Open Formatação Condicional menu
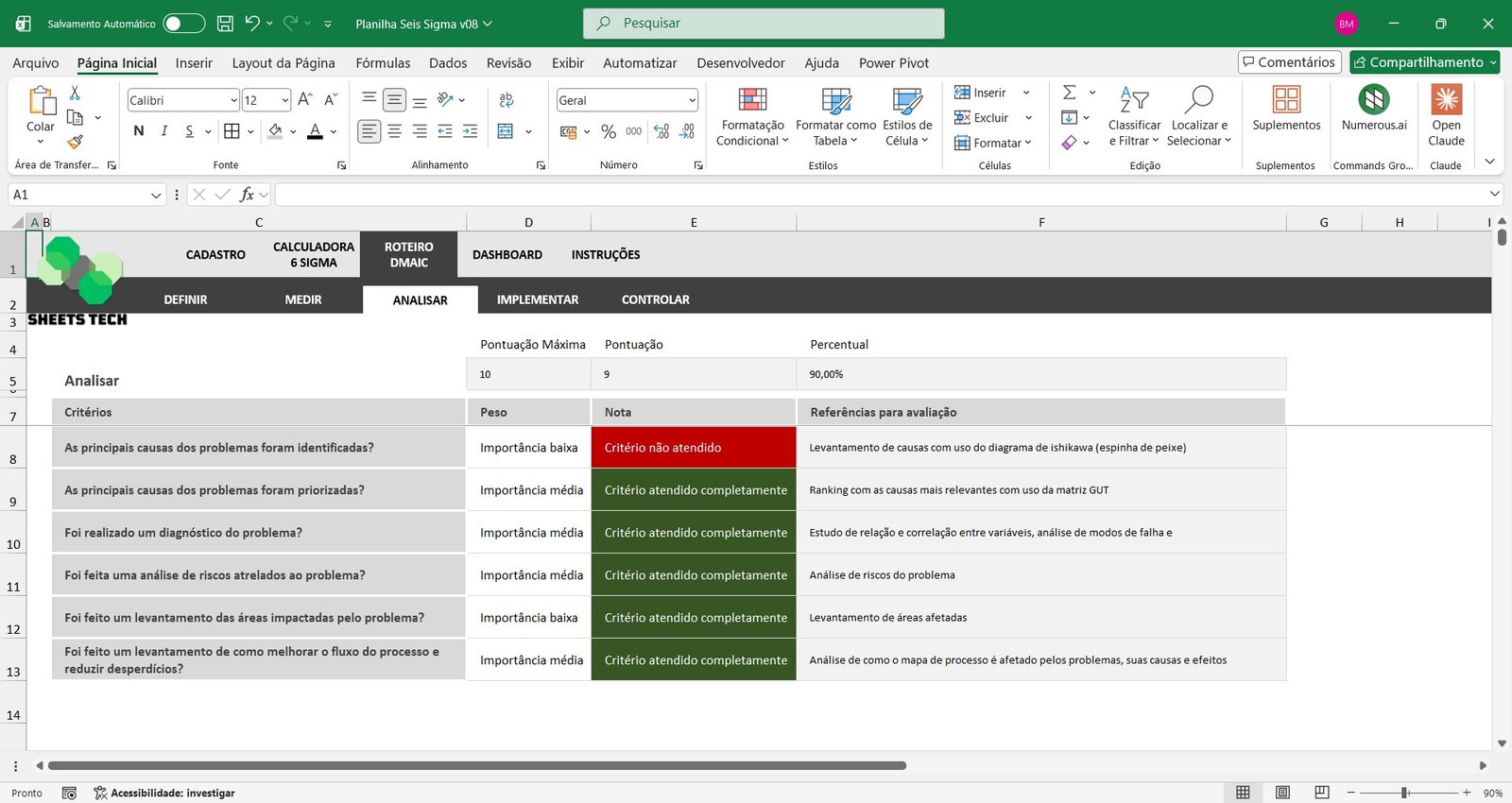1512x803 pixels. (x=752, y=117)
